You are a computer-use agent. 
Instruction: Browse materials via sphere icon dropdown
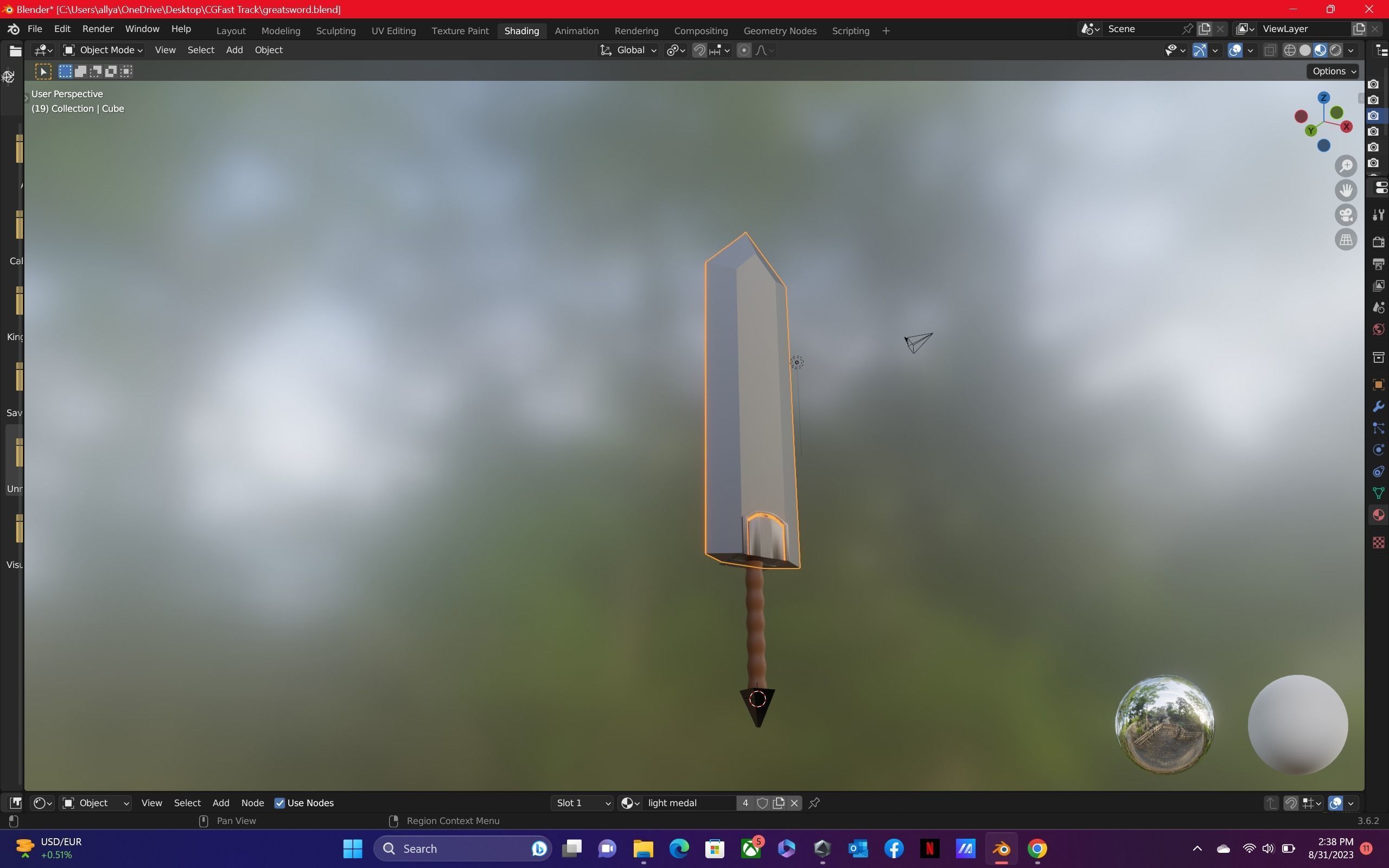(629, 803)
